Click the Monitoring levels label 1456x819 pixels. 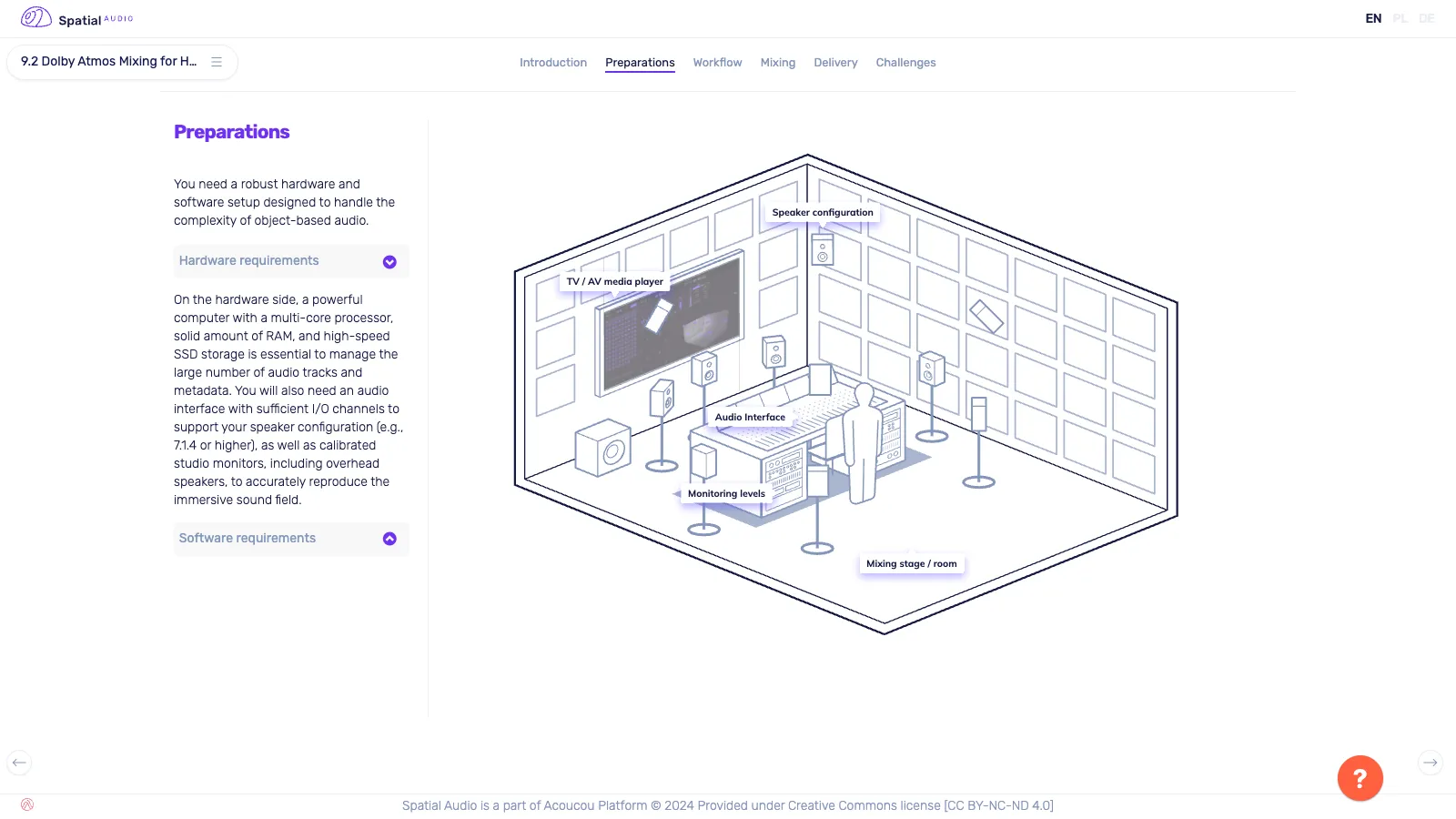tap(726, 494)
